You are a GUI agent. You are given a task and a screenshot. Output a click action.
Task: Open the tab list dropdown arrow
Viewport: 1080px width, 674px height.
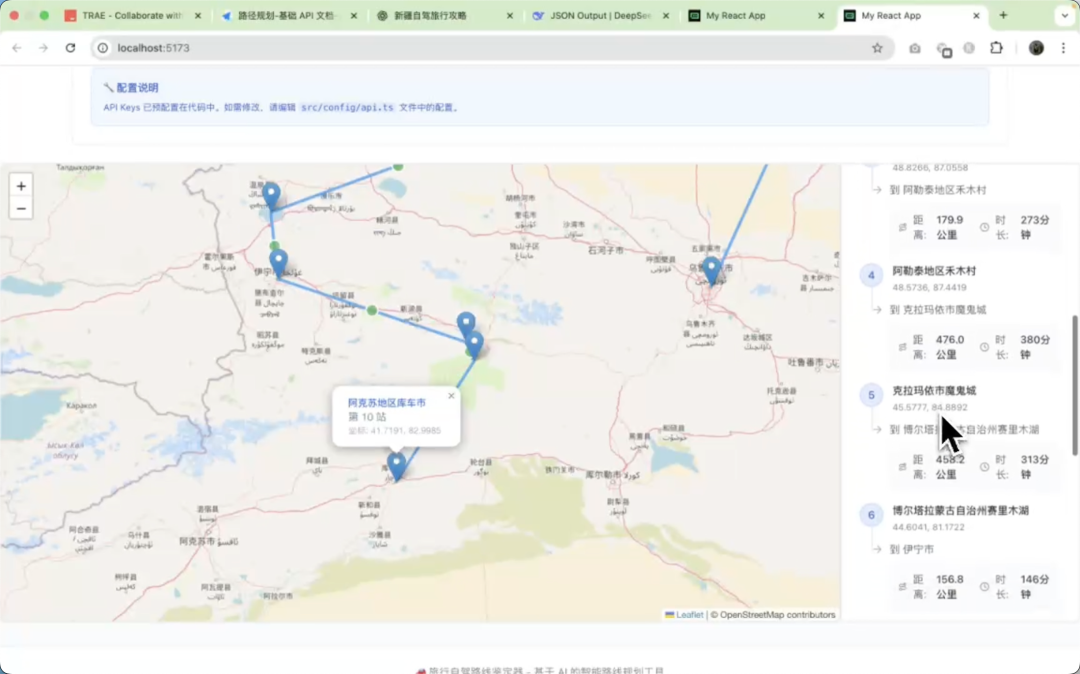click(x=1063, y=16)
